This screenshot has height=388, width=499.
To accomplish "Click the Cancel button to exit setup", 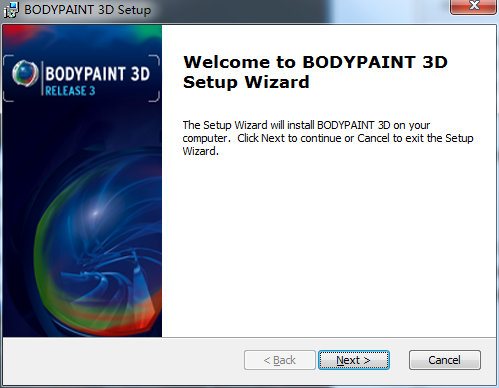I will [445, 360].
